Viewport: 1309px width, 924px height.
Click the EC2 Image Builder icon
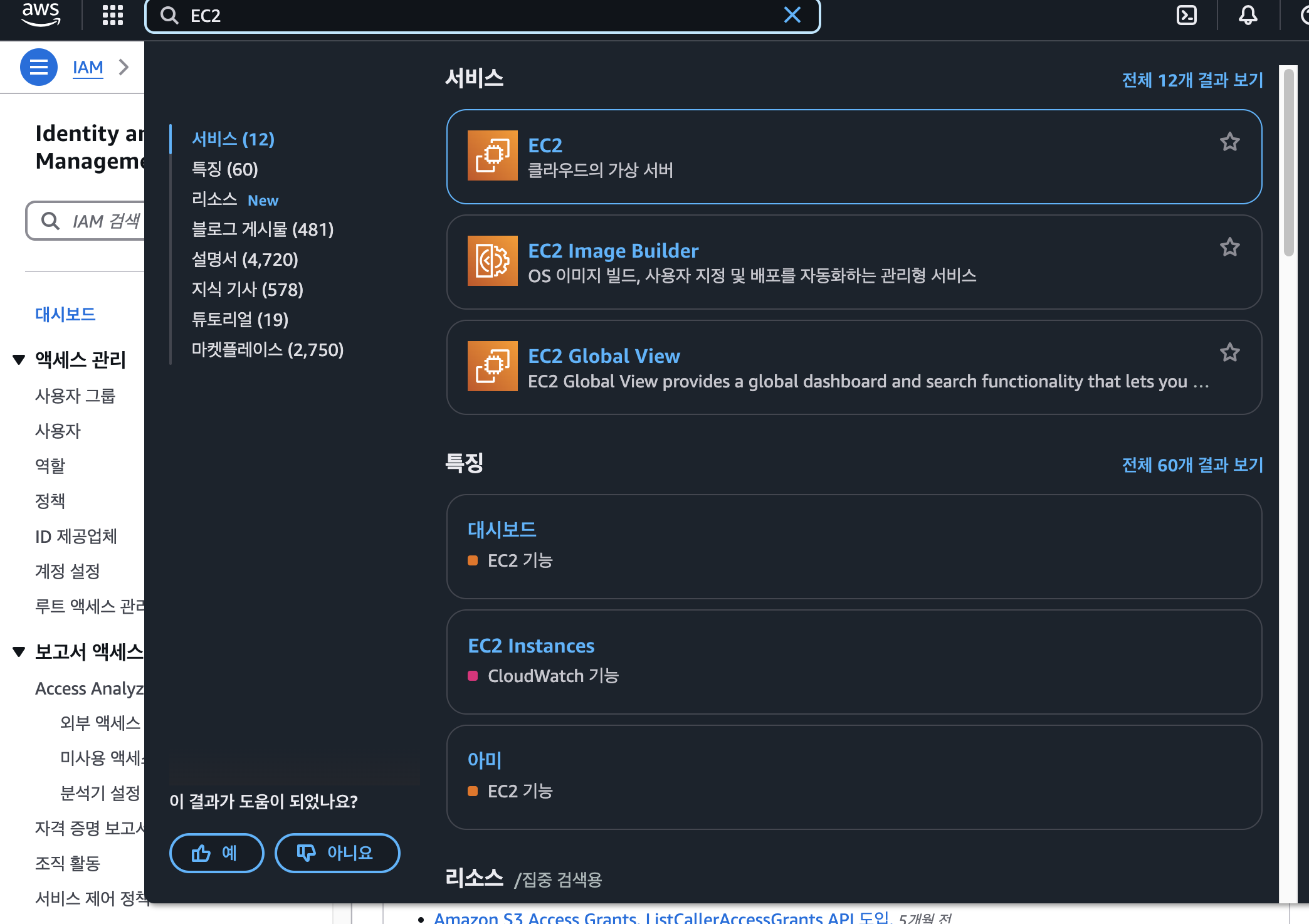493,261
